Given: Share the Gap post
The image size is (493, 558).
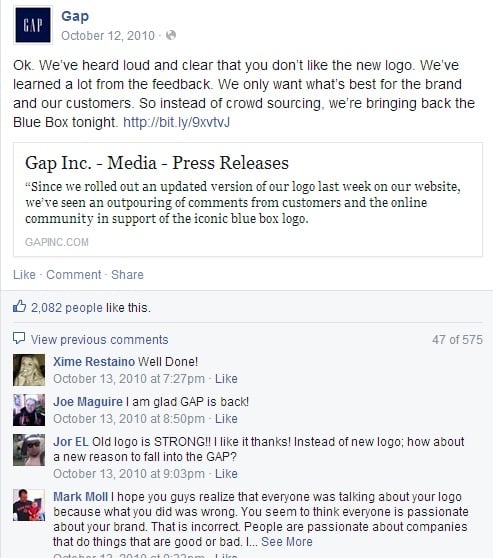Looking at the screenshot, I should coord(127,275).
